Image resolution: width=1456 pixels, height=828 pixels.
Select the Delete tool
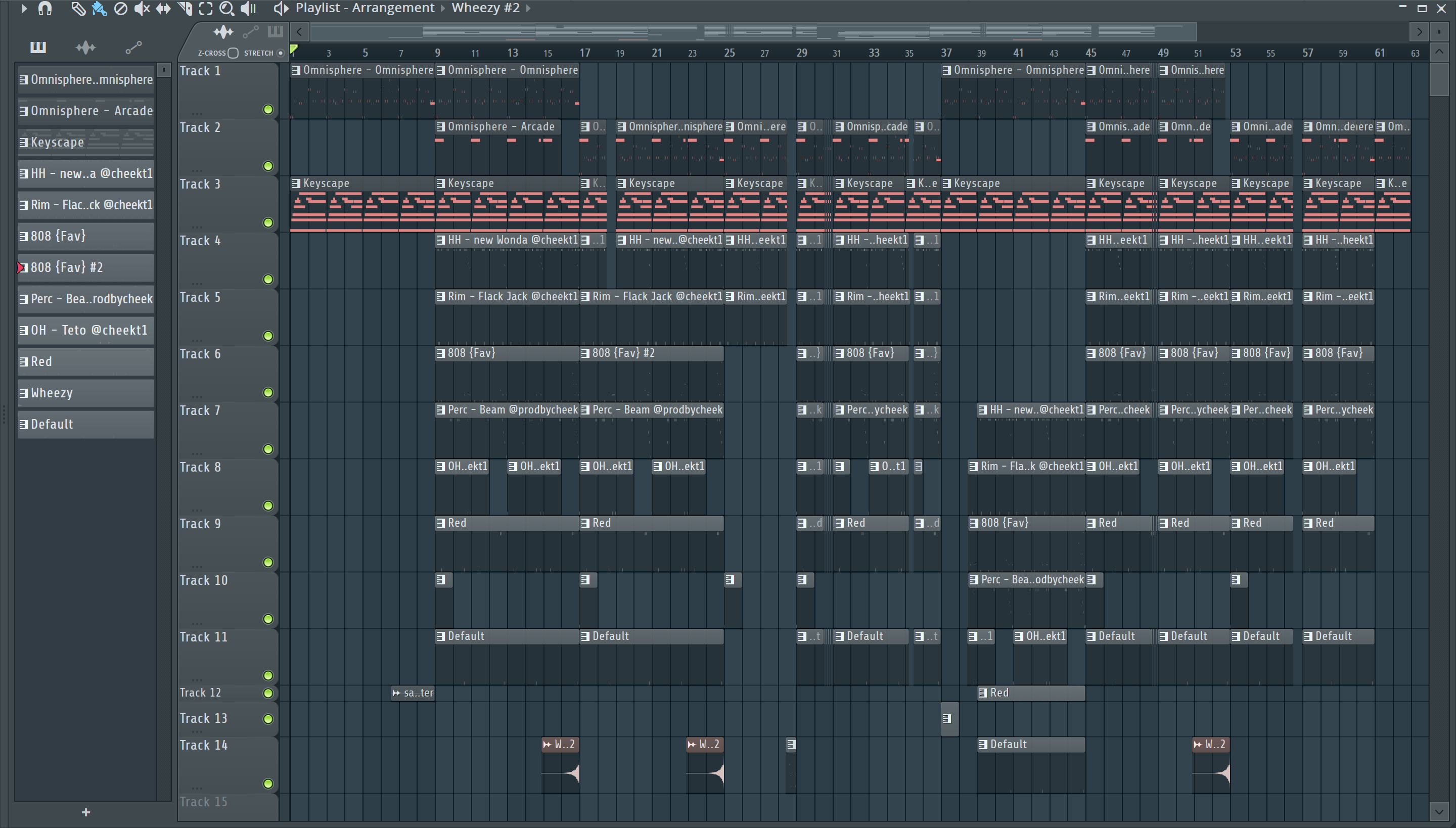pyautogui.click(x=120, y=8)
